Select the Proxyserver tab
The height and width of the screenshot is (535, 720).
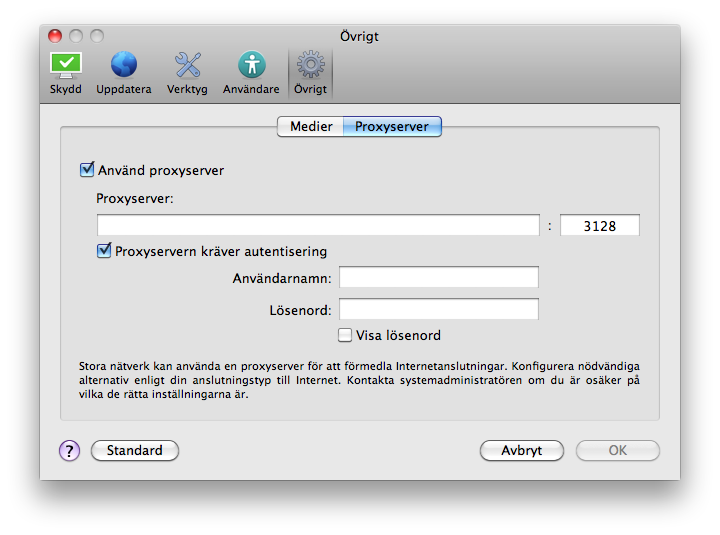click(392, 126)
